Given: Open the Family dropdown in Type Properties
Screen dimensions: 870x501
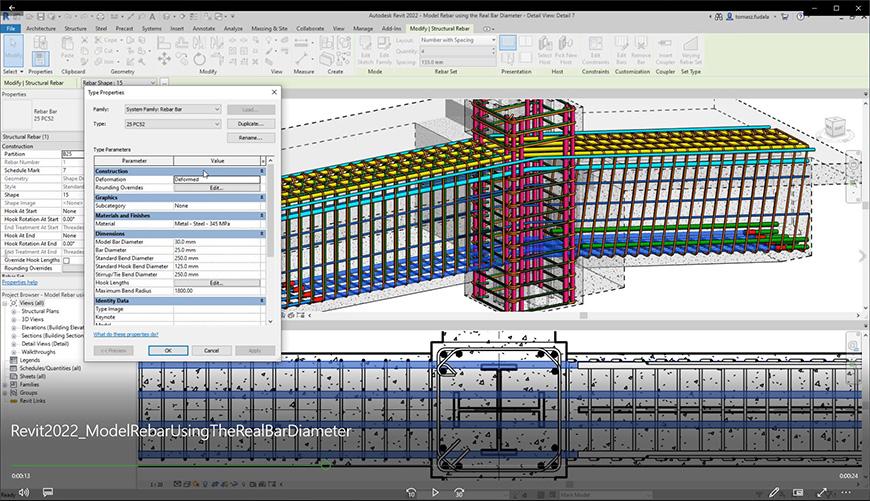Looking at the screenshot, I should point(173,109).
